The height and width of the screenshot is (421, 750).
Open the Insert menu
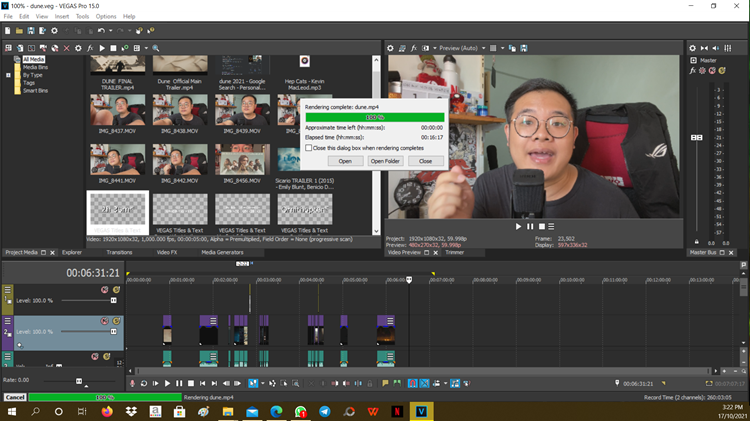pyautogui.click(x=62, y=16)
